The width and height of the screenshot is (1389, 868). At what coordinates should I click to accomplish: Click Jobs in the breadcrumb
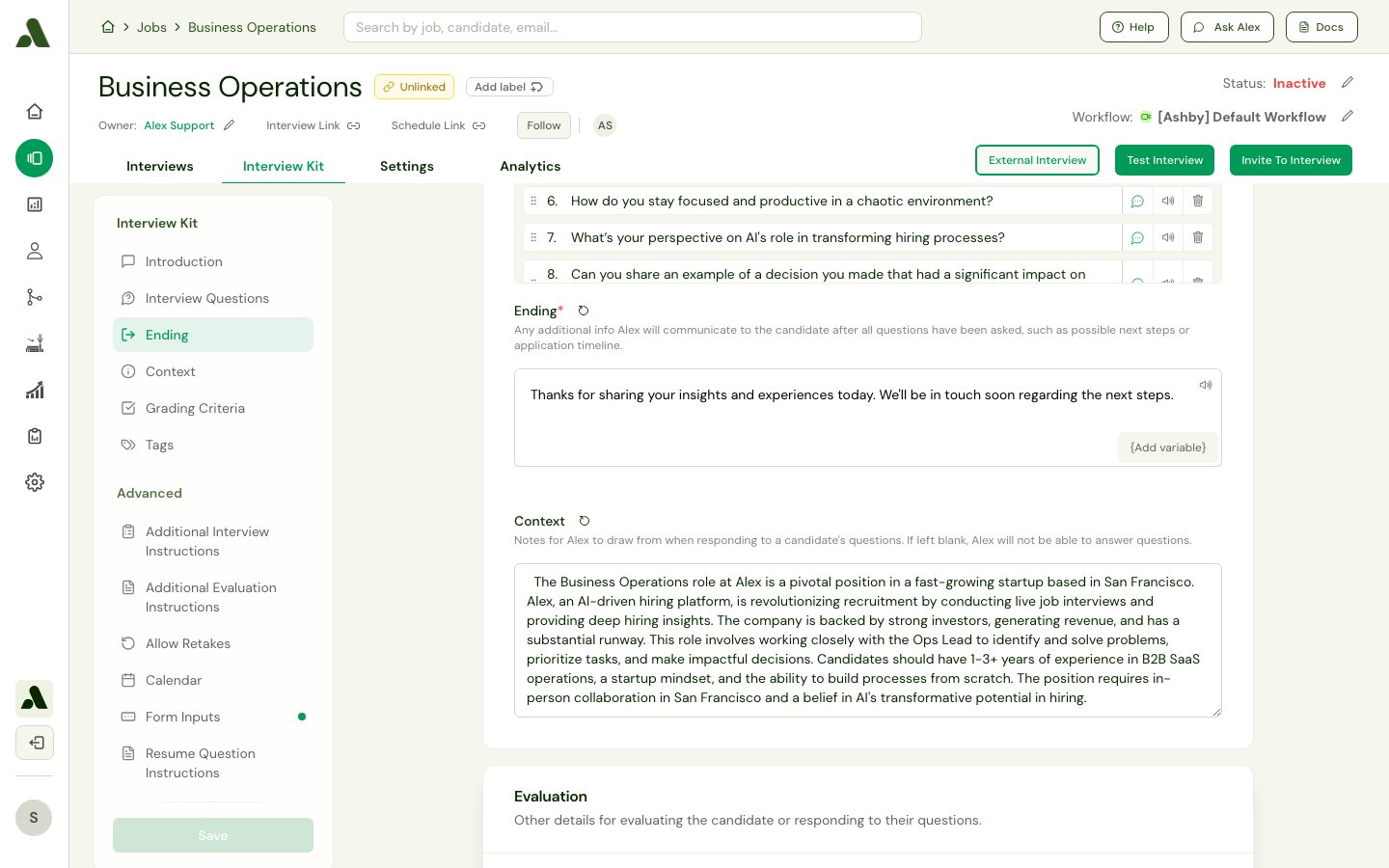[151, 27]
